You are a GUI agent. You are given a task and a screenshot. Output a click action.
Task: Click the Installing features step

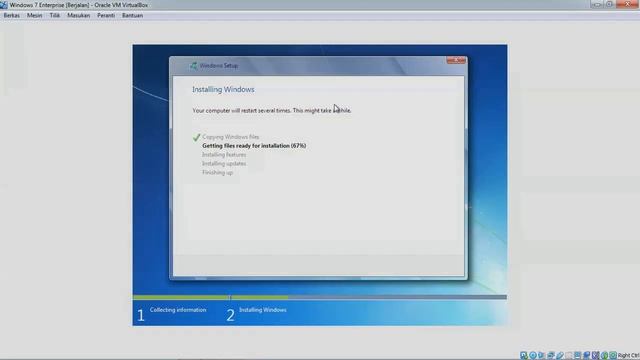coord(224,155)
